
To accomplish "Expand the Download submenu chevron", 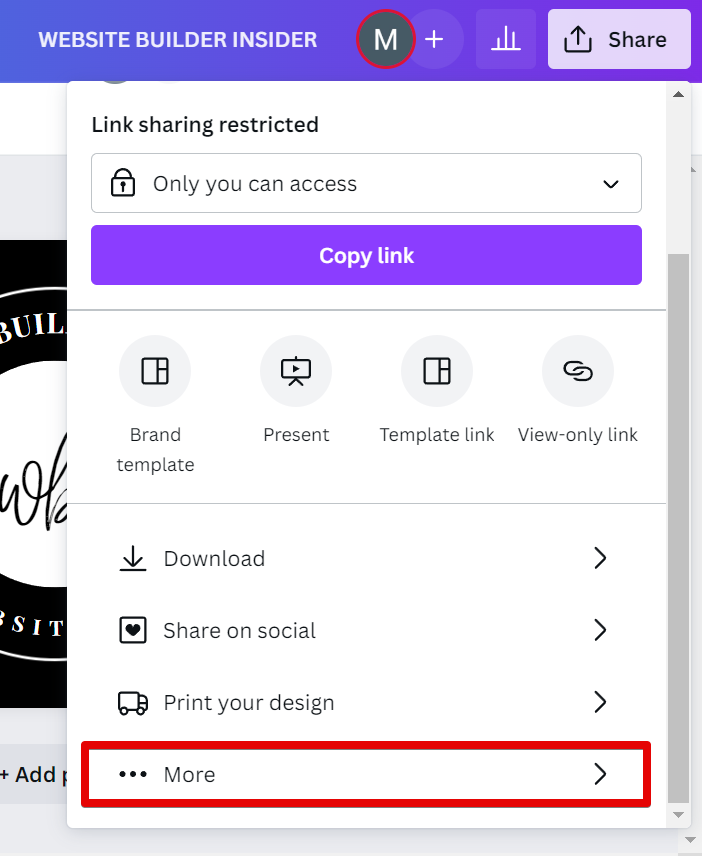I will [600, 559].
